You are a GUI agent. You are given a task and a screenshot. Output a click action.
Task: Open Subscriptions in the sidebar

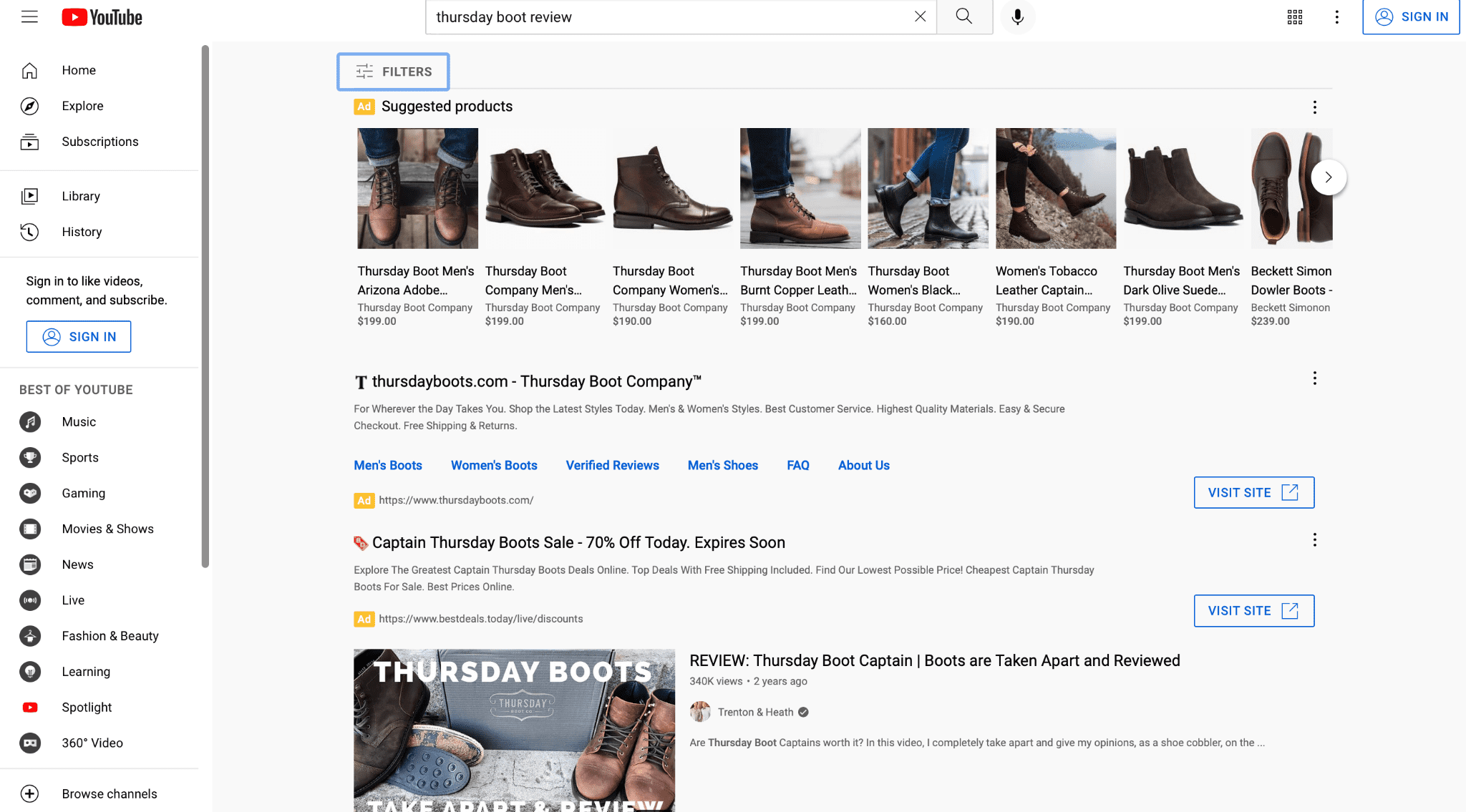click(99, 142)
